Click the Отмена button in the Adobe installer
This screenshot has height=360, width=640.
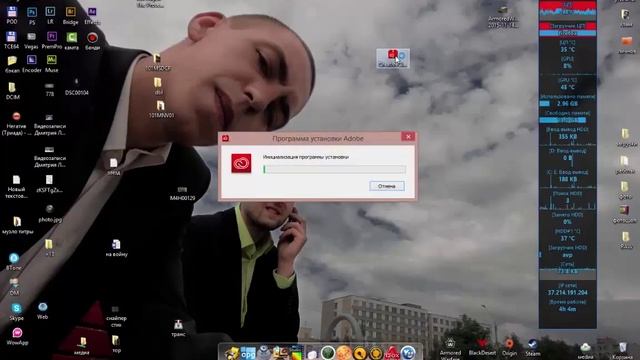[x=387, y=186]
